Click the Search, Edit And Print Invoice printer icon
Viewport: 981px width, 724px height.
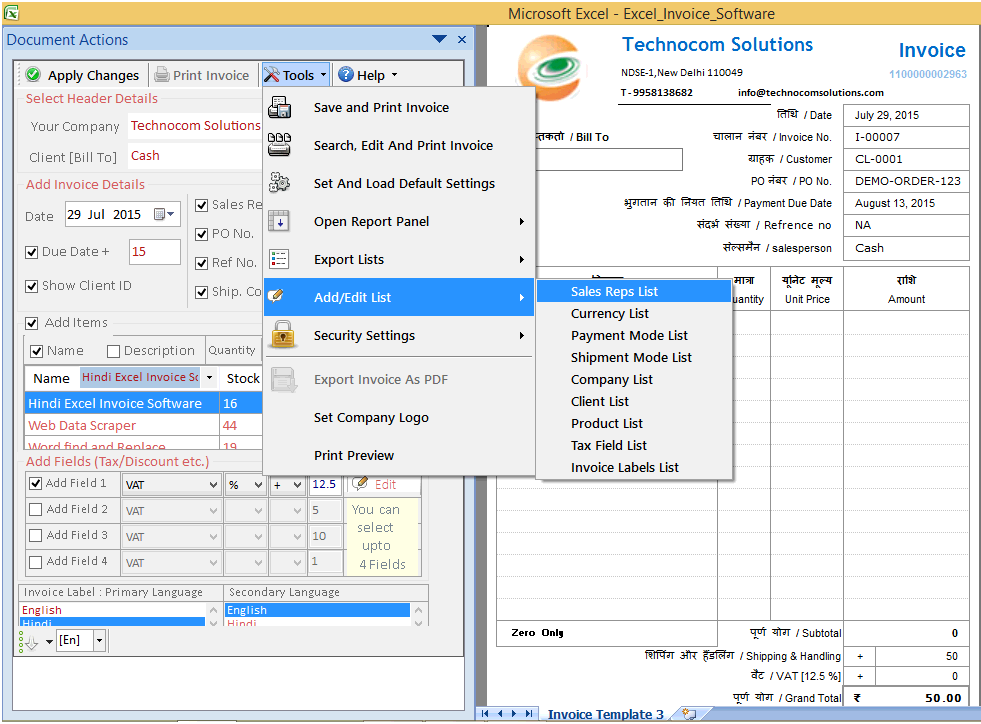[279, 145]
